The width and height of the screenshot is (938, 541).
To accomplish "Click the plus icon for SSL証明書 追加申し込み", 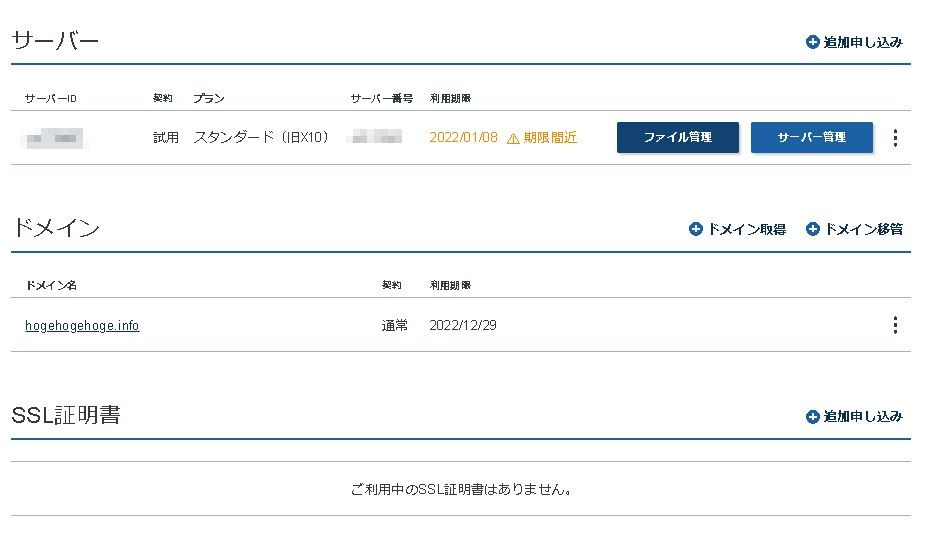I will pos(812,416).
